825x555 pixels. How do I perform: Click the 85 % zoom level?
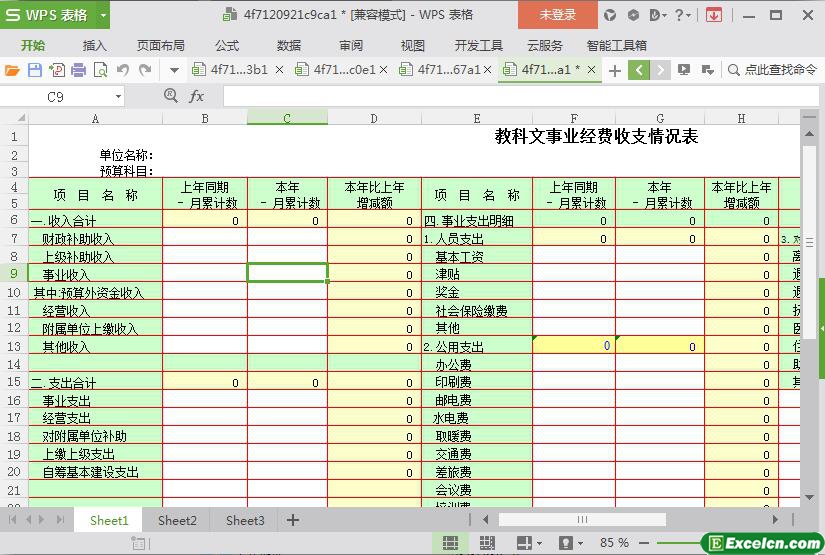pos(614,543)
